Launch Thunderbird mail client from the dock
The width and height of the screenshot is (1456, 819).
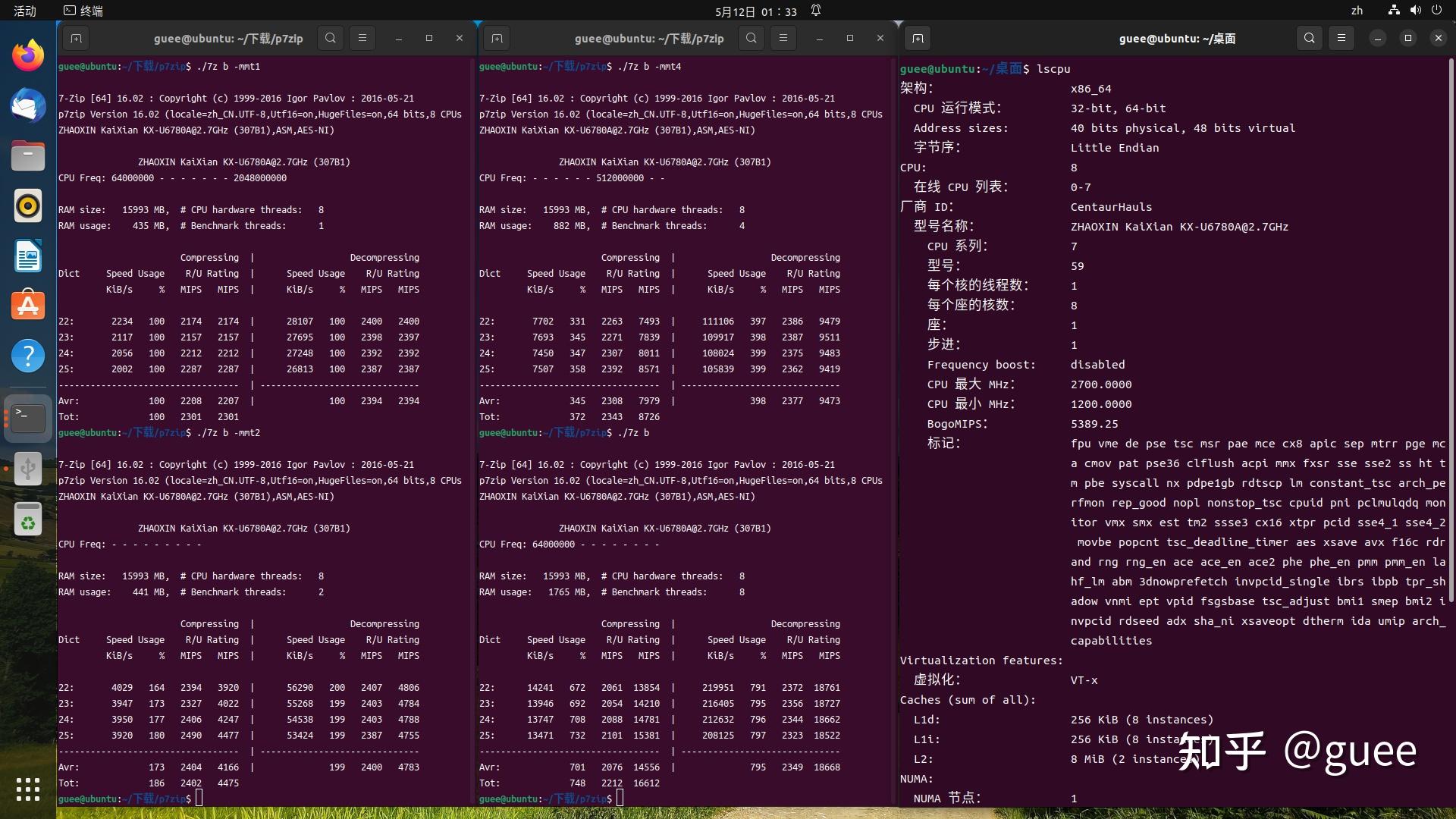pos(27,105)
